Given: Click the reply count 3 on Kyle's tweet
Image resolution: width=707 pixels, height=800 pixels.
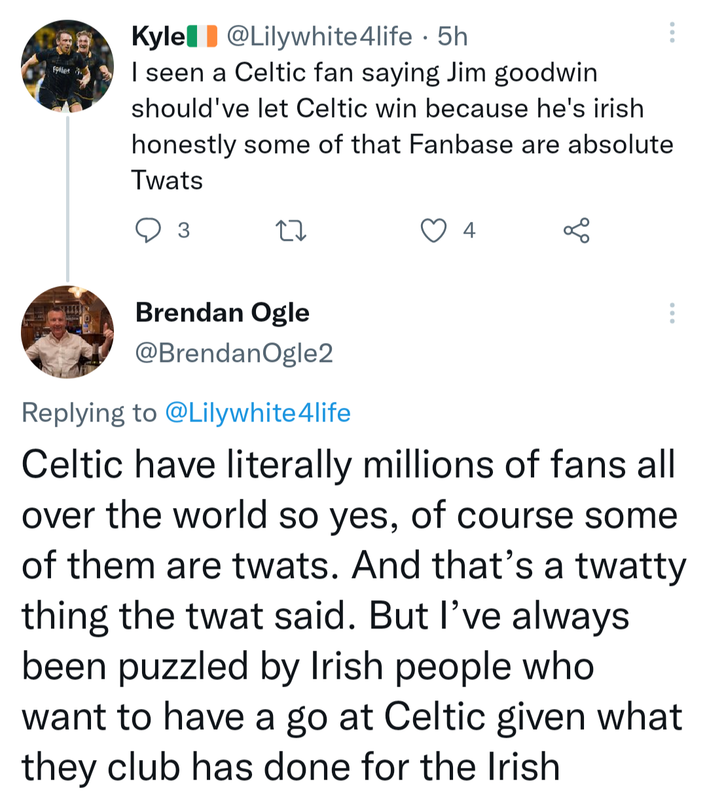Looking at the screenshot, I should (182, 231).
